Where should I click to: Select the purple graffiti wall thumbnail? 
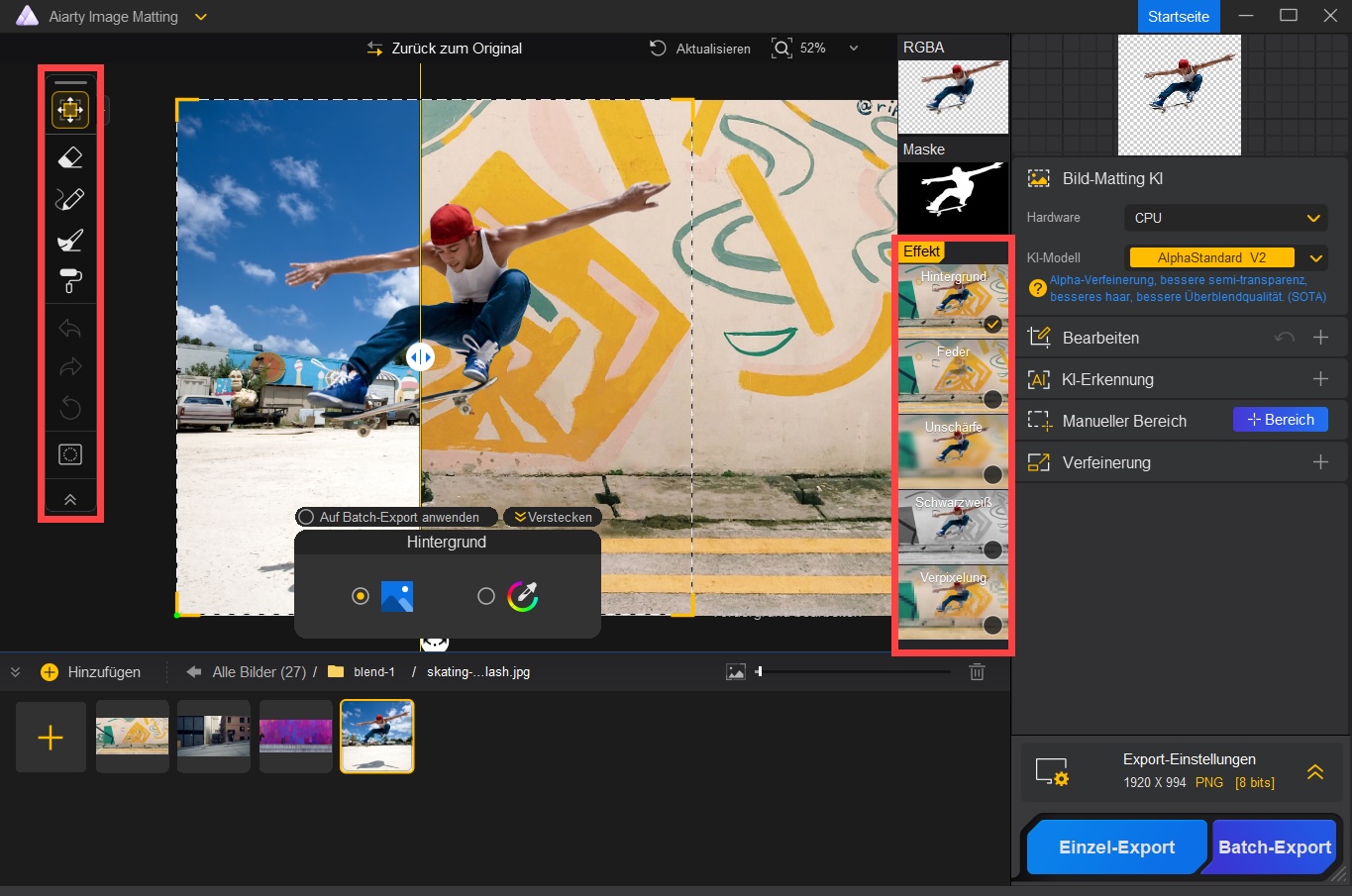(295, 737)
